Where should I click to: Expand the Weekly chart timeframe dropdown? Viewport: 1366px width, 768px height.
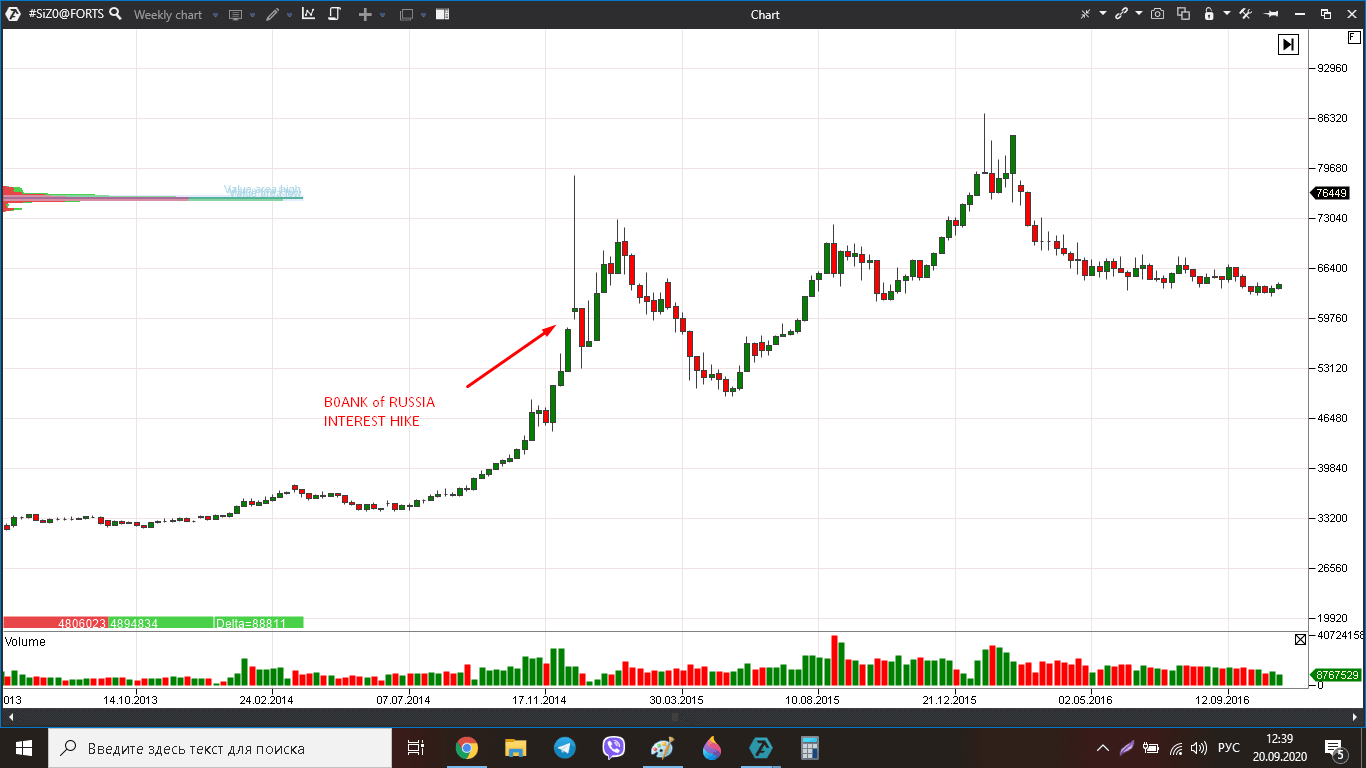pos(215,15)
